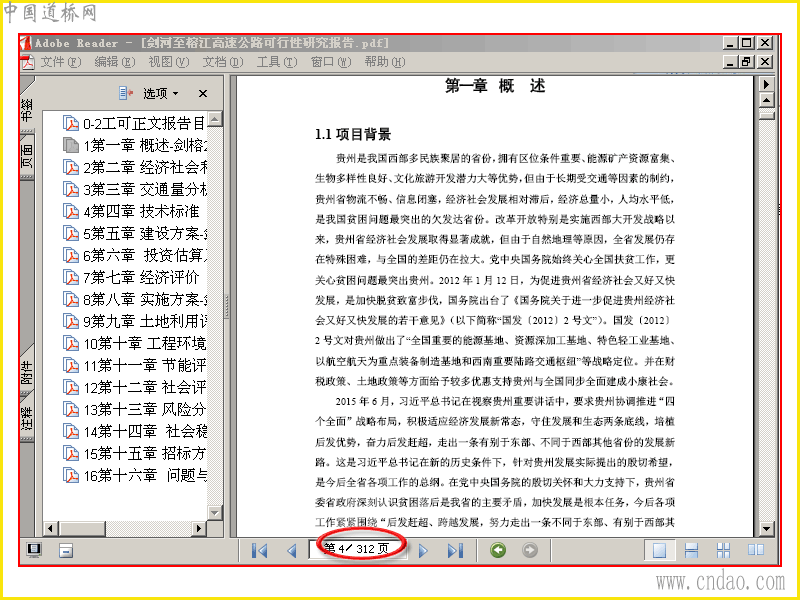Viewport: 800px width, 600px height.
Task: Switch to continuous facing layout
Action: coord(723,550)
